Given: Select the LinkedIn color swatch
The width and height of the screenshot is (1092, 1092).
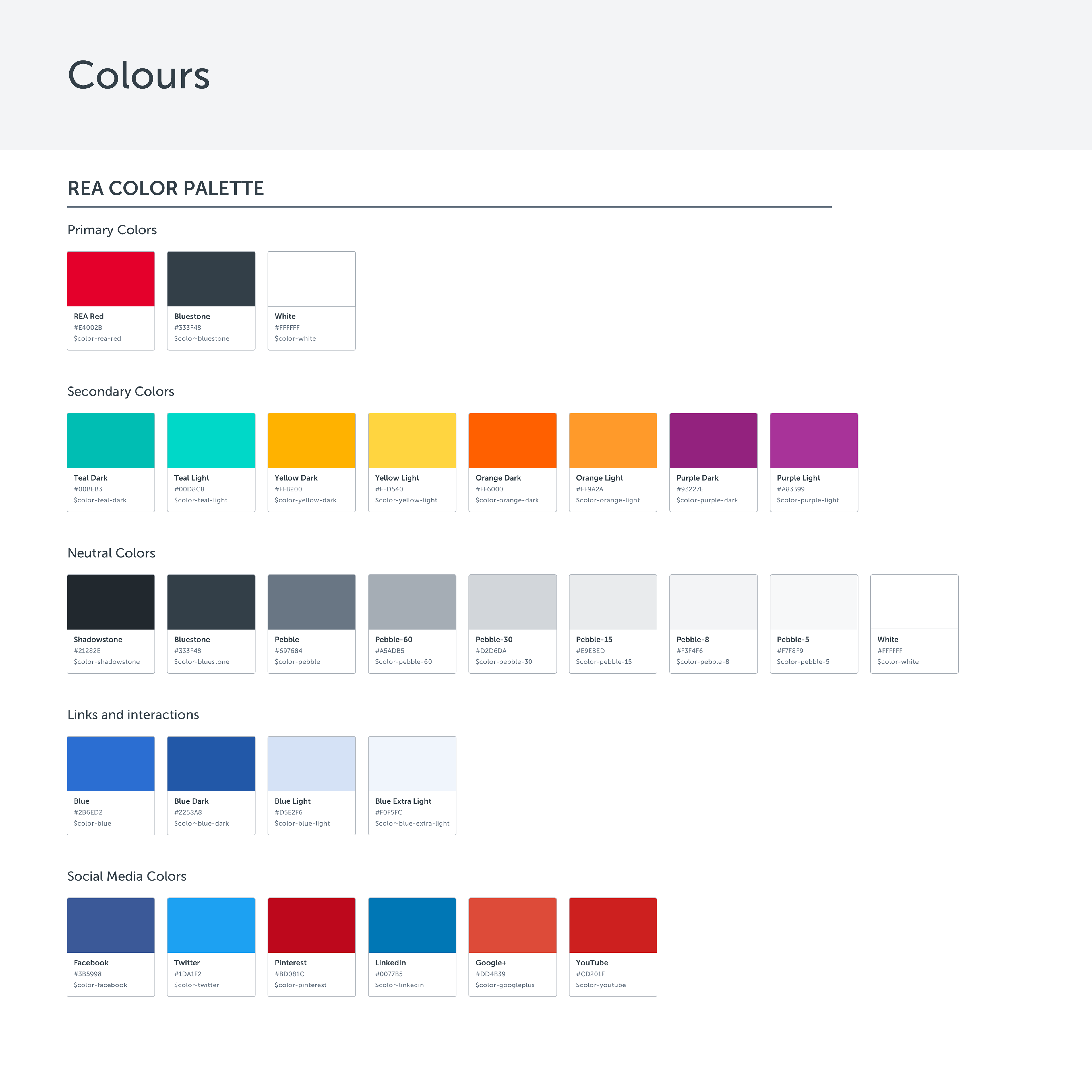Looking at the screenshot, I should click(412, 925).
